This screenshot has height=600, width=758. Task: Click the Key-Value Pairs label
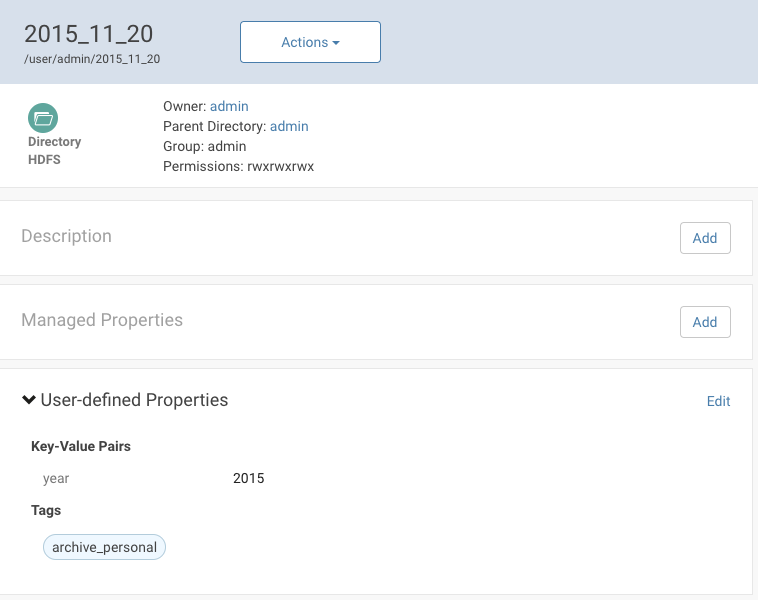click(x=81, y=446)
